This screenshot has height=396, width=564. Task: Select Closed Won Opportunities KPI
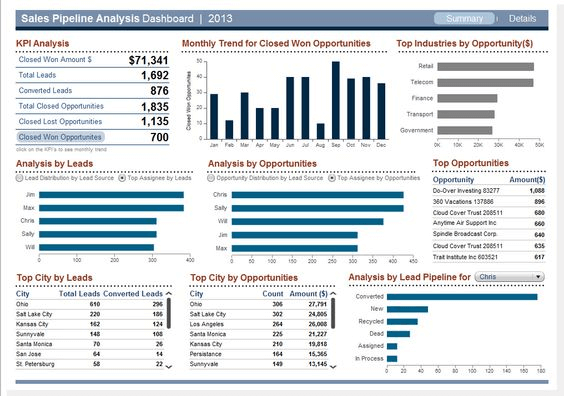click(92, 137)
